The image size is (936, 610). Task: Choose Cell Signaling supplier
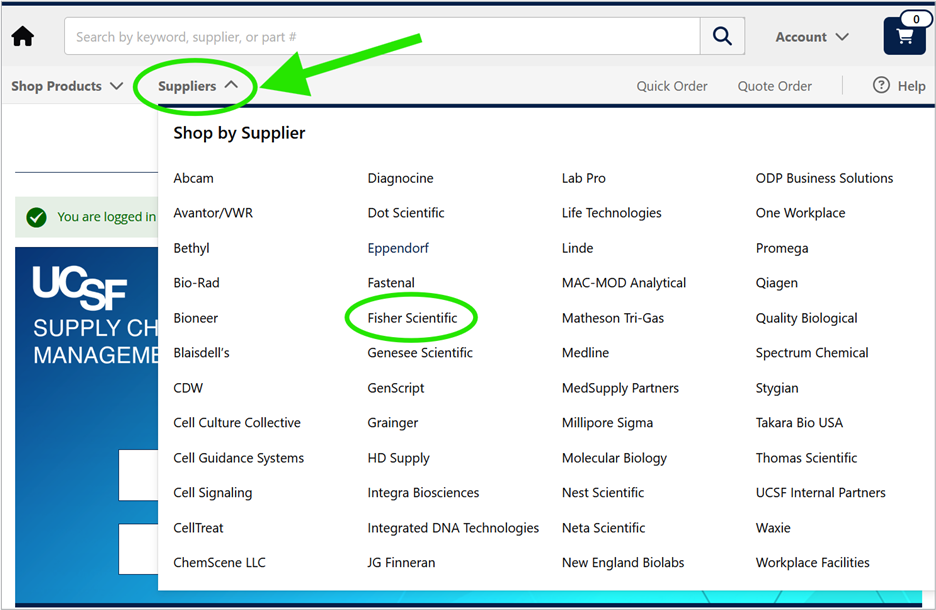pos(213,492)
